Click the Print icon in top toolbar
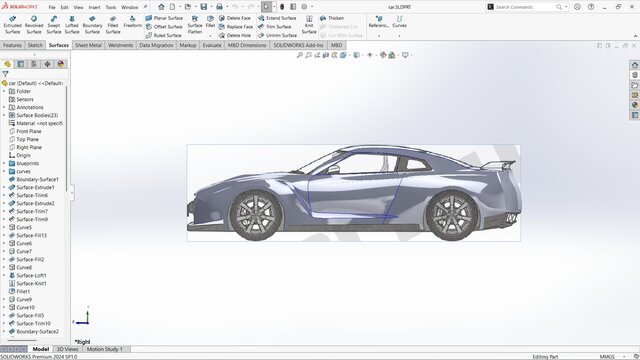 coord(219,7)
